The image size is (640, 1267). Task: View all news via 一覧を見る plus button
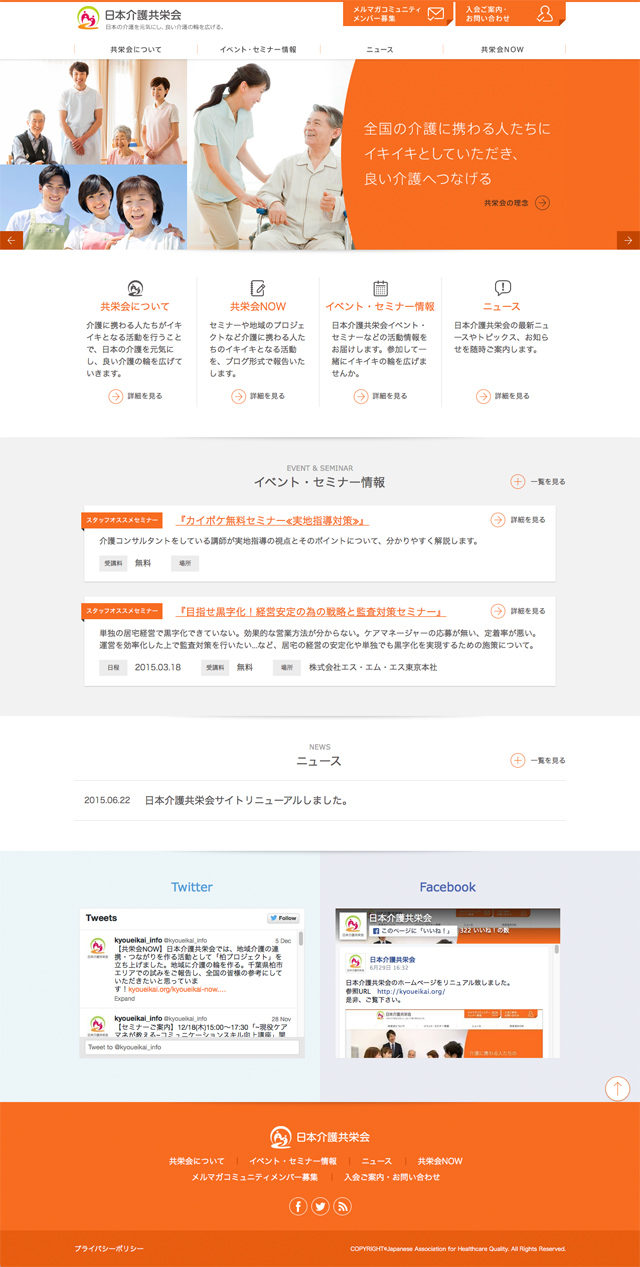[518, 760]
